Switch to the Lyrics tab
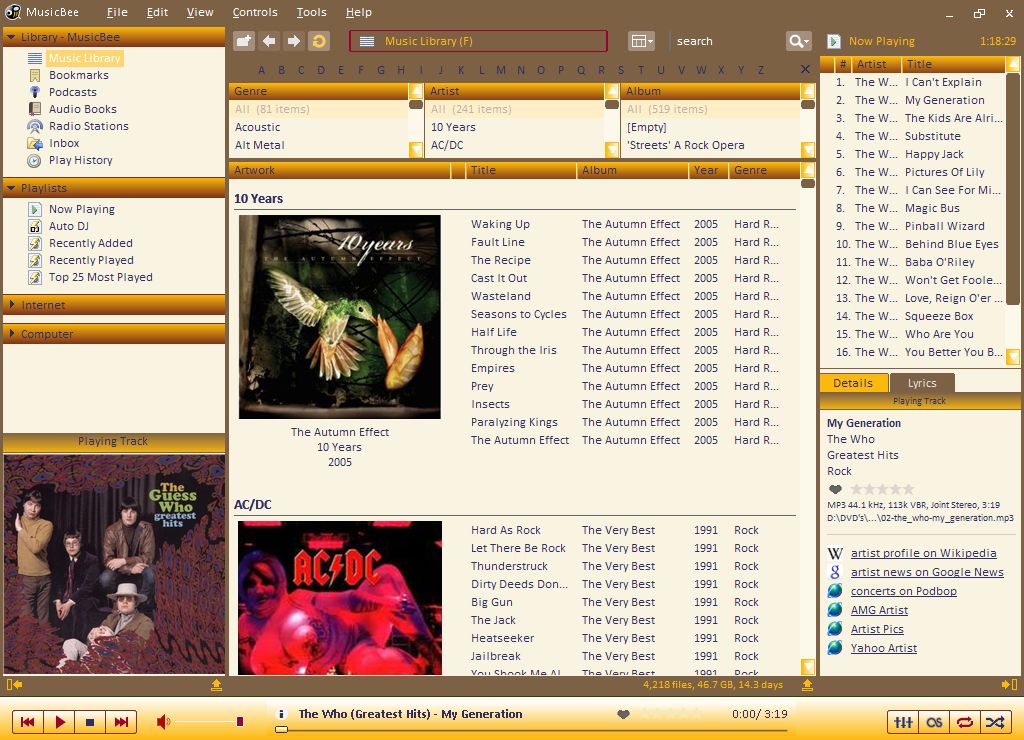Viewport: 1024px width, 740px height. coord(922,383)
